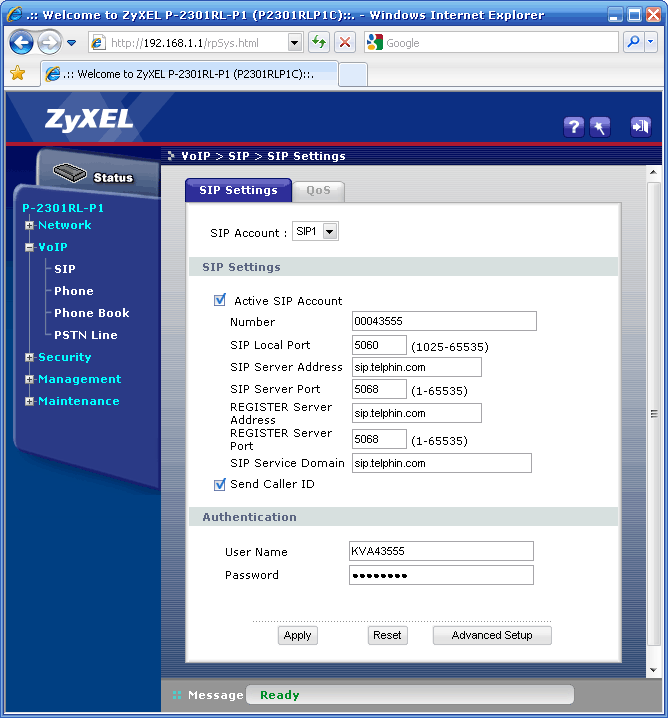Click the REGISTER Server Port field

379,439
